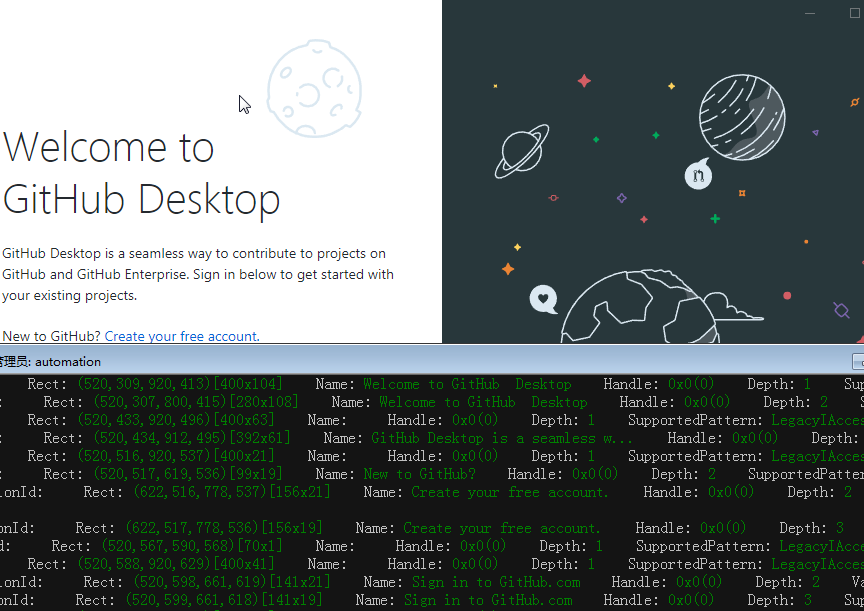Select console text "(520,516,920,537)[400x21]"
Image resolution: width=864 pixels, height=611 pixels.
[176, 456]
